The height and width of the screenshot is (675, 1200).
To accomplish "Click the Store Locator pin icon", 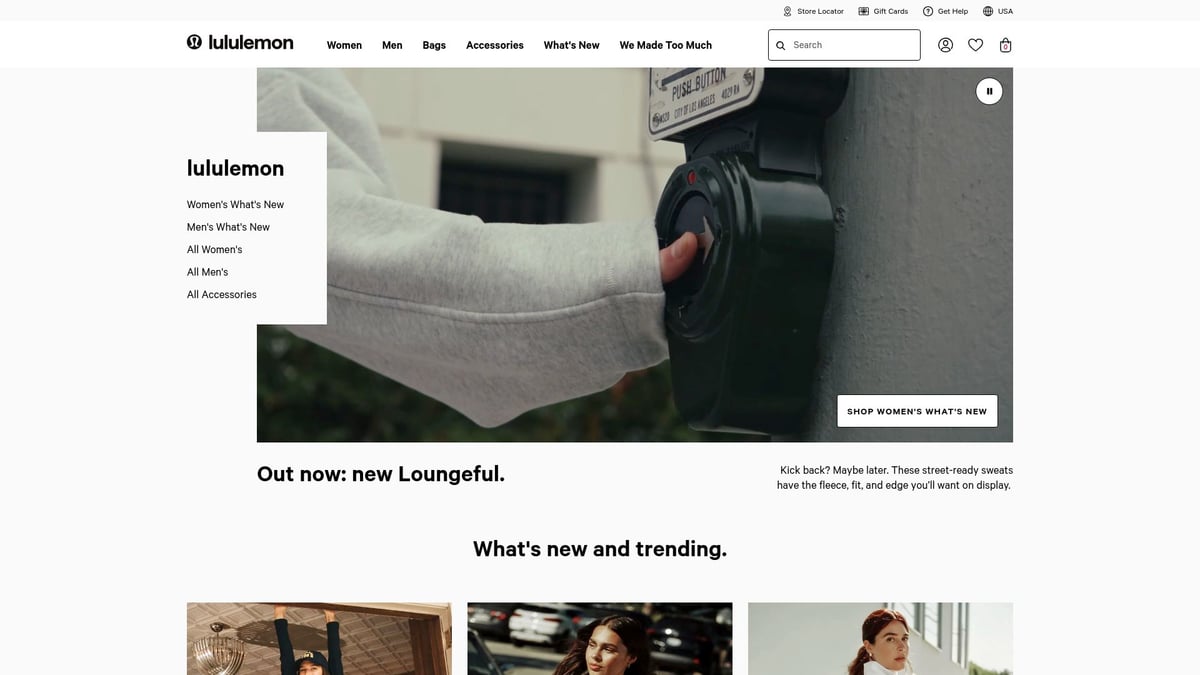I will [x=787, y=11].
